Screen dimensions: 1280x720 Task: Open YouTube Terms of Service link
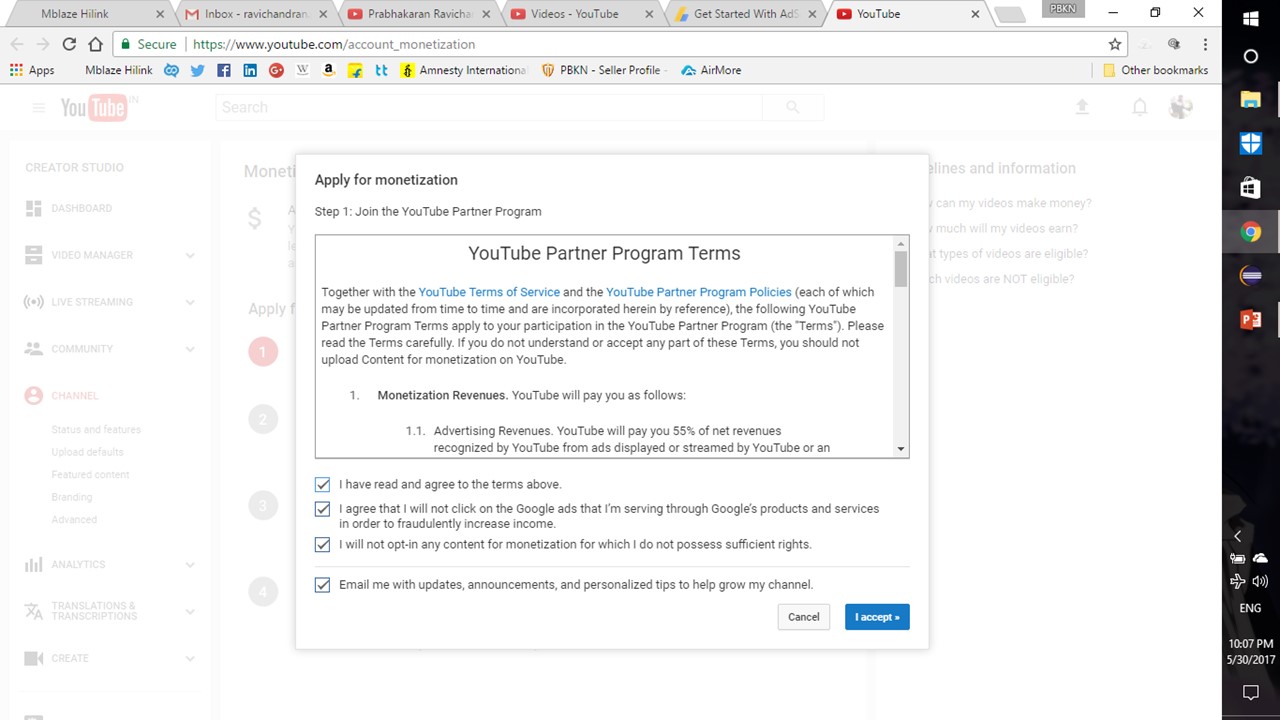[x=489, y=292]
